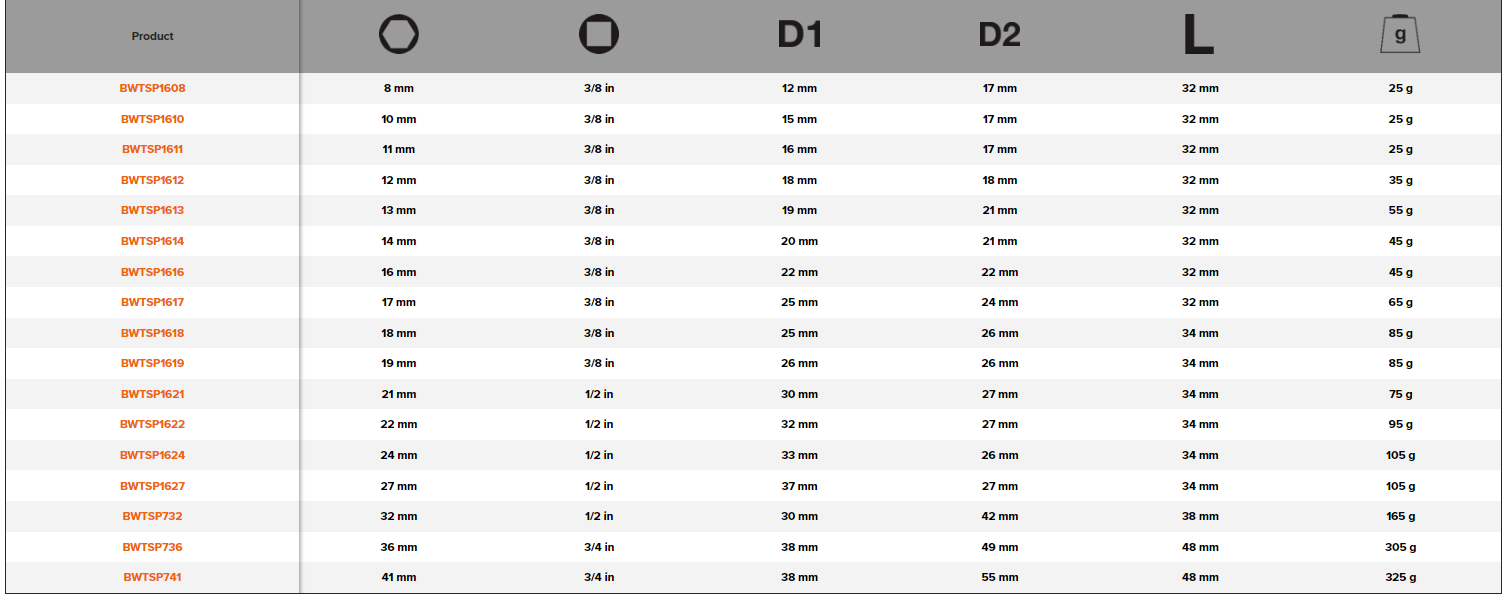This screenshot has width=1506, height=596.
Task: Go to product BWTSP741
Action: tap(153, 577)
